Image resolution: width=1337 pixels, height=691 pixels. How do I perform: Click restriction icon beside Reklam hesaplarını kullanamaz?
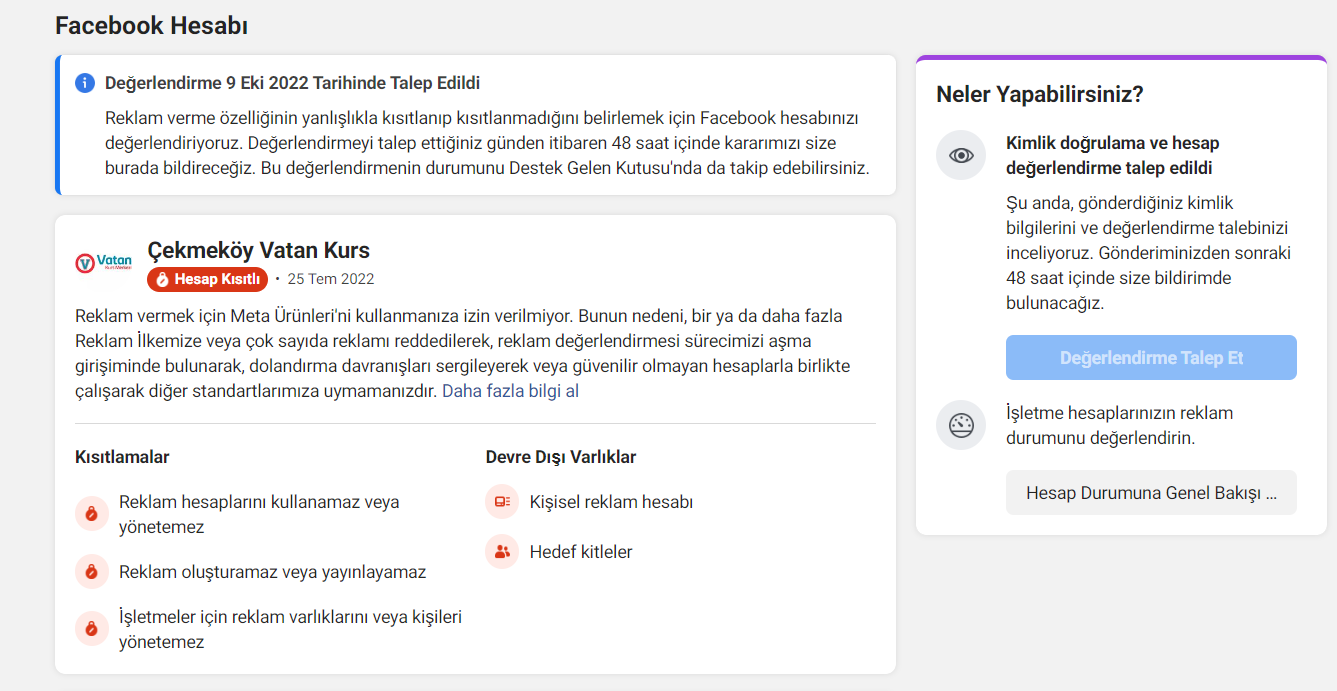click(x=92, y=514)
